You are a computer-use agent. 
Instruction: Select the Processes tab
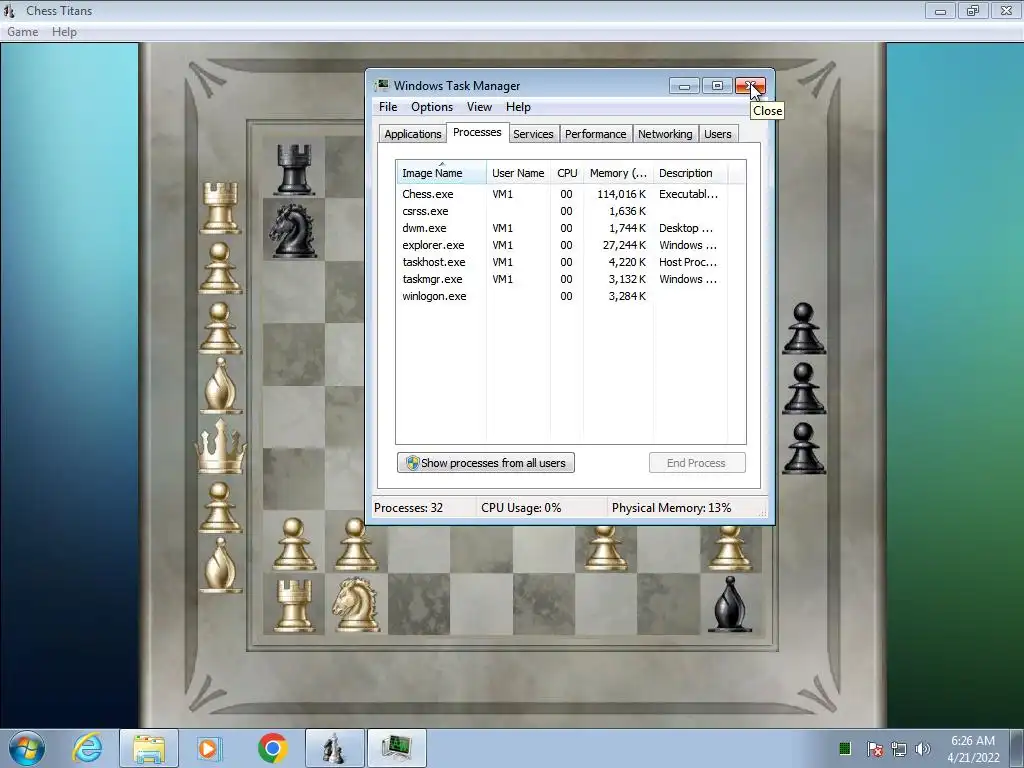click(x=477, y=133)
